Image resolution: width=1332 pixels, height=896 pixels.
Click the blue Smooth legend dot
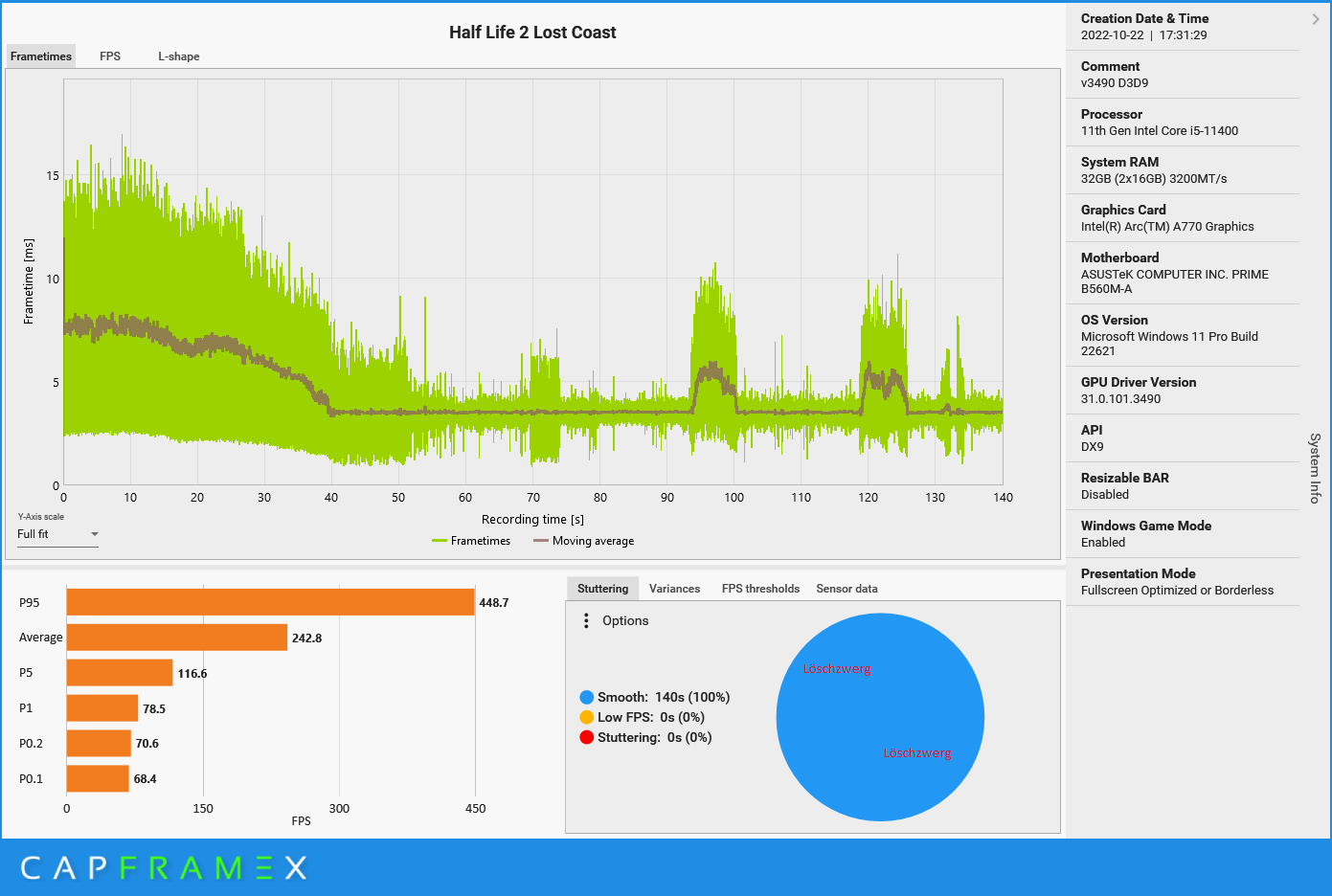(x=587, y=697)
